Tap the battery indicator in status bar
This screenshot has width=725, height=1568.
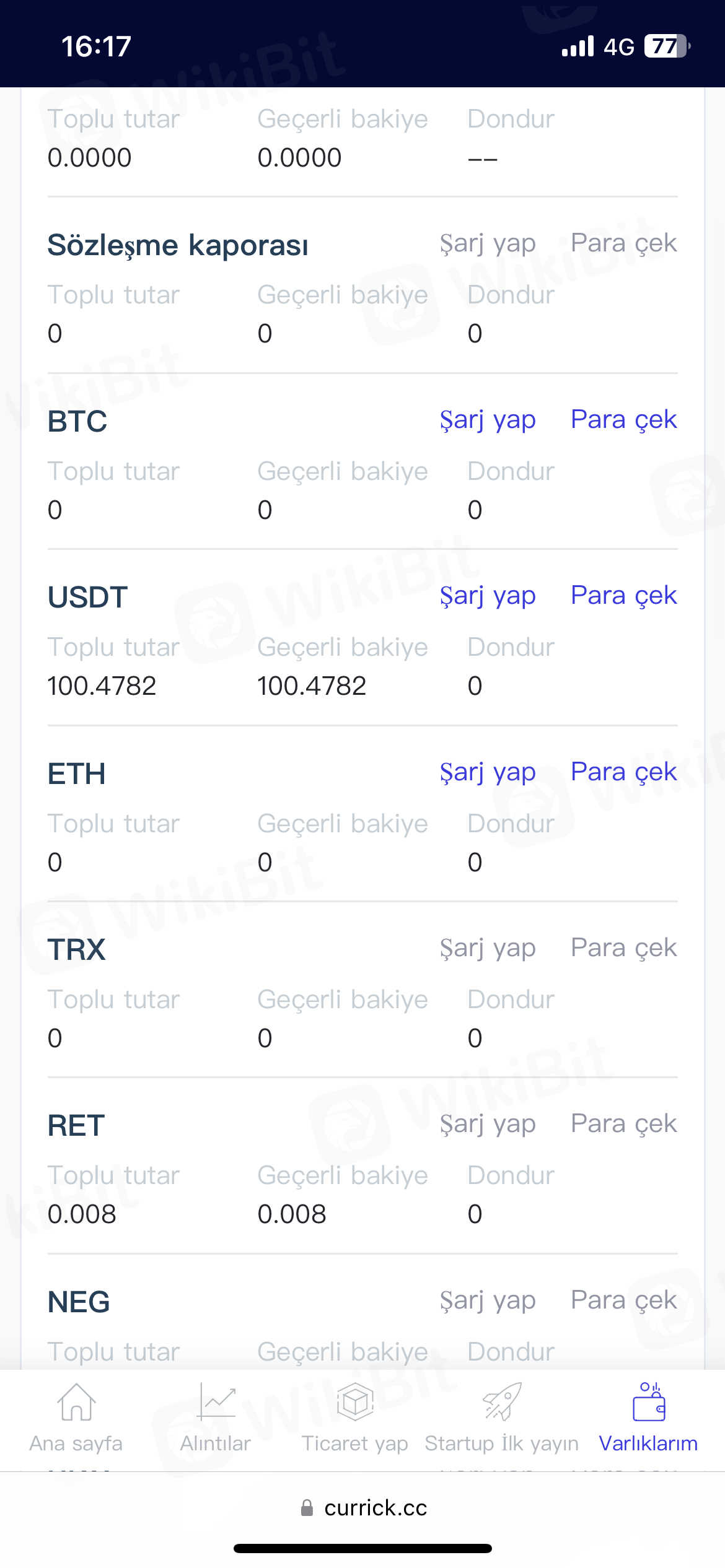(x=667, y=46)
